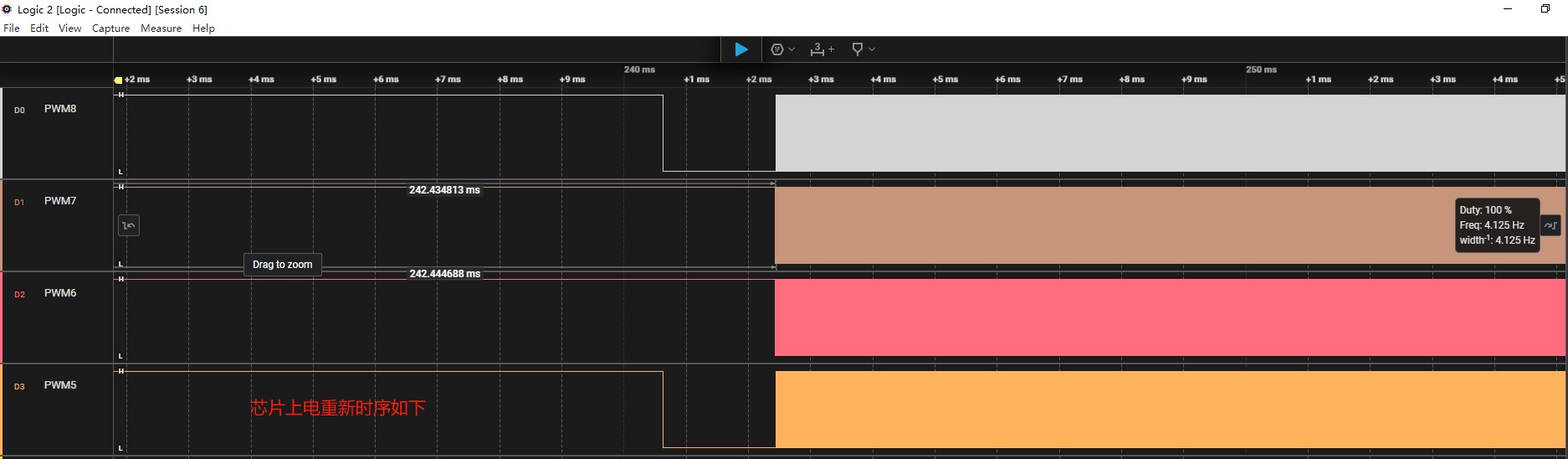Viewport: 1568px width, 459px height.
Task: Click the D3 channel index
Action: point(19,386)
